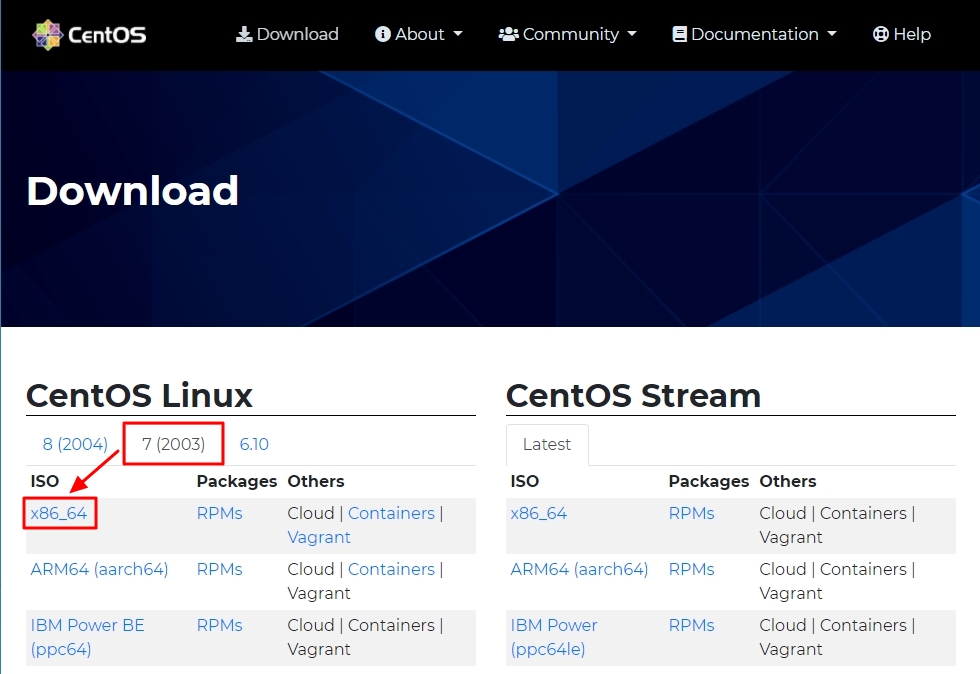980x674 pixels.
Task: Open the Containers link in the x86_64 row
Action: pos(391,512)
